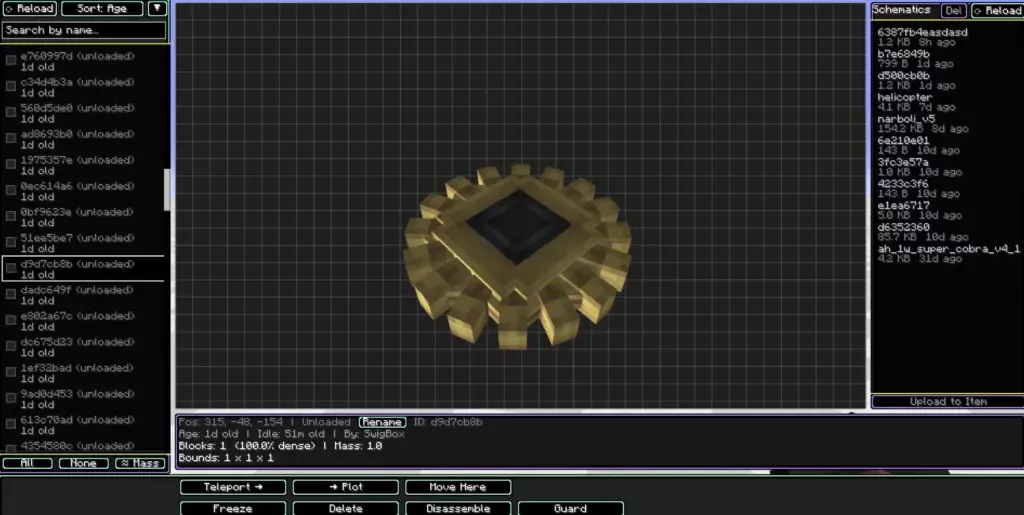Click the left list scrollbar thumb
Image resolution: width=1024 pixels, height=515 pixels.
(x=167, y=190)
